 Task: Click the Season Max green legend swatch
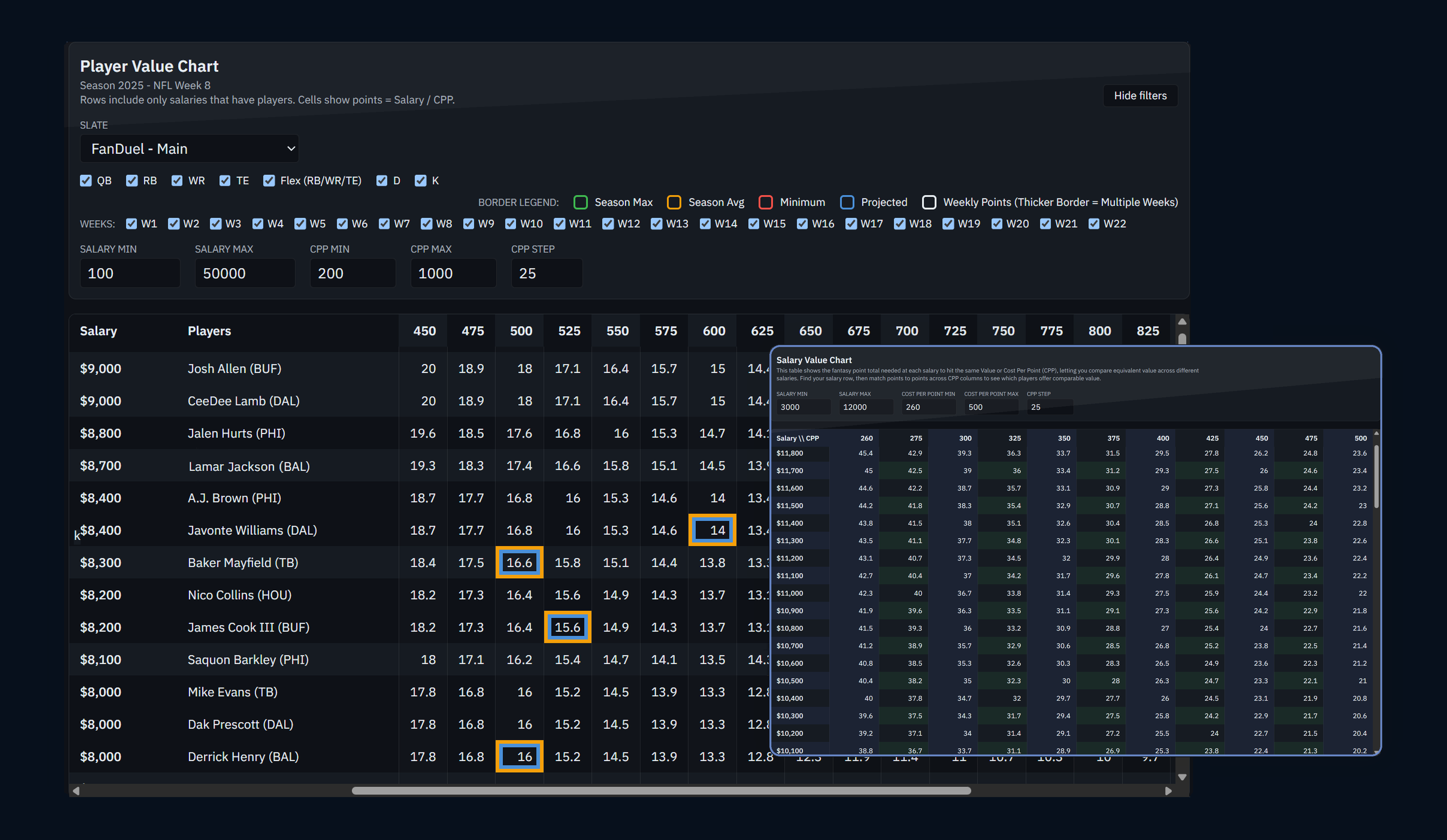[x=581, y=202]
